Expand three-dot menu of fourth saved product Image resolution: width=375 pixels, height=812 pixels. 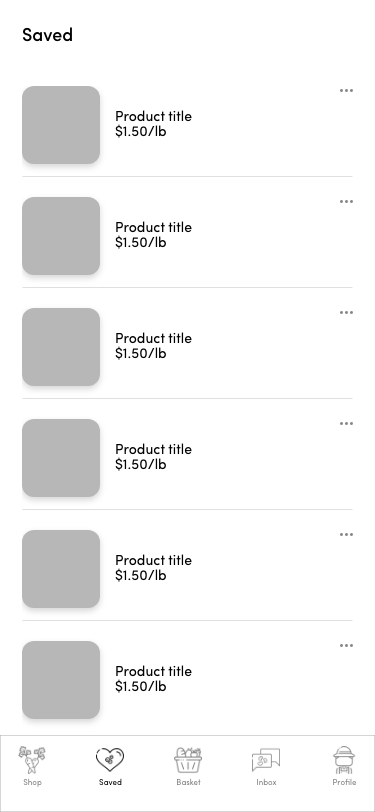(x=346, y=424)
